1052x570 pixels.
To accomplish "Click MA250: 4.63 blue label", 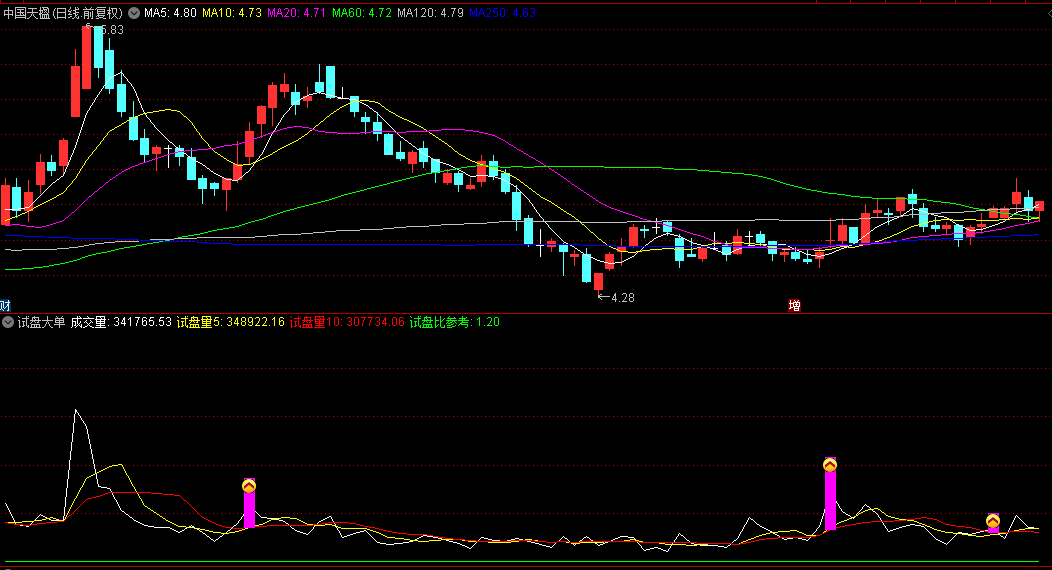I will [x=503, y=13].
